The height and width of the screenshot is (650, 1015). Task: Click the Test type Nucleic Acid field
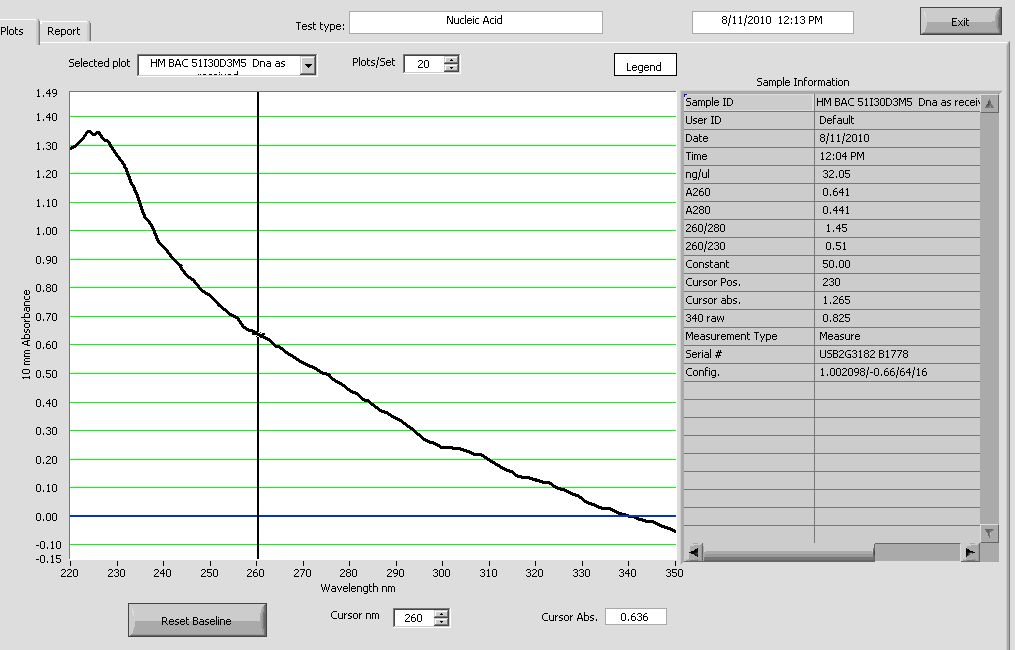476,21
